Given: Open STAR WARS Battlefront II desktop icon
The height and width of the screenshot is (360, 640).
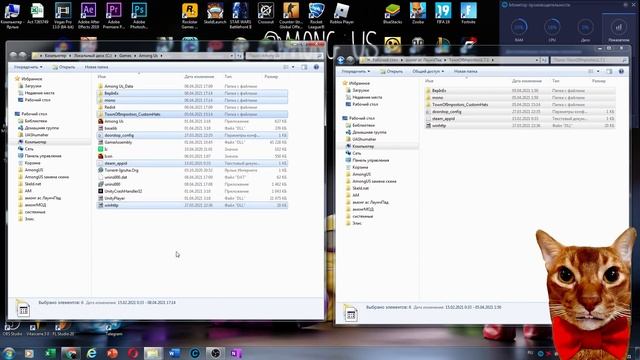Looking at the screenshot, I should tap(240, 16).
